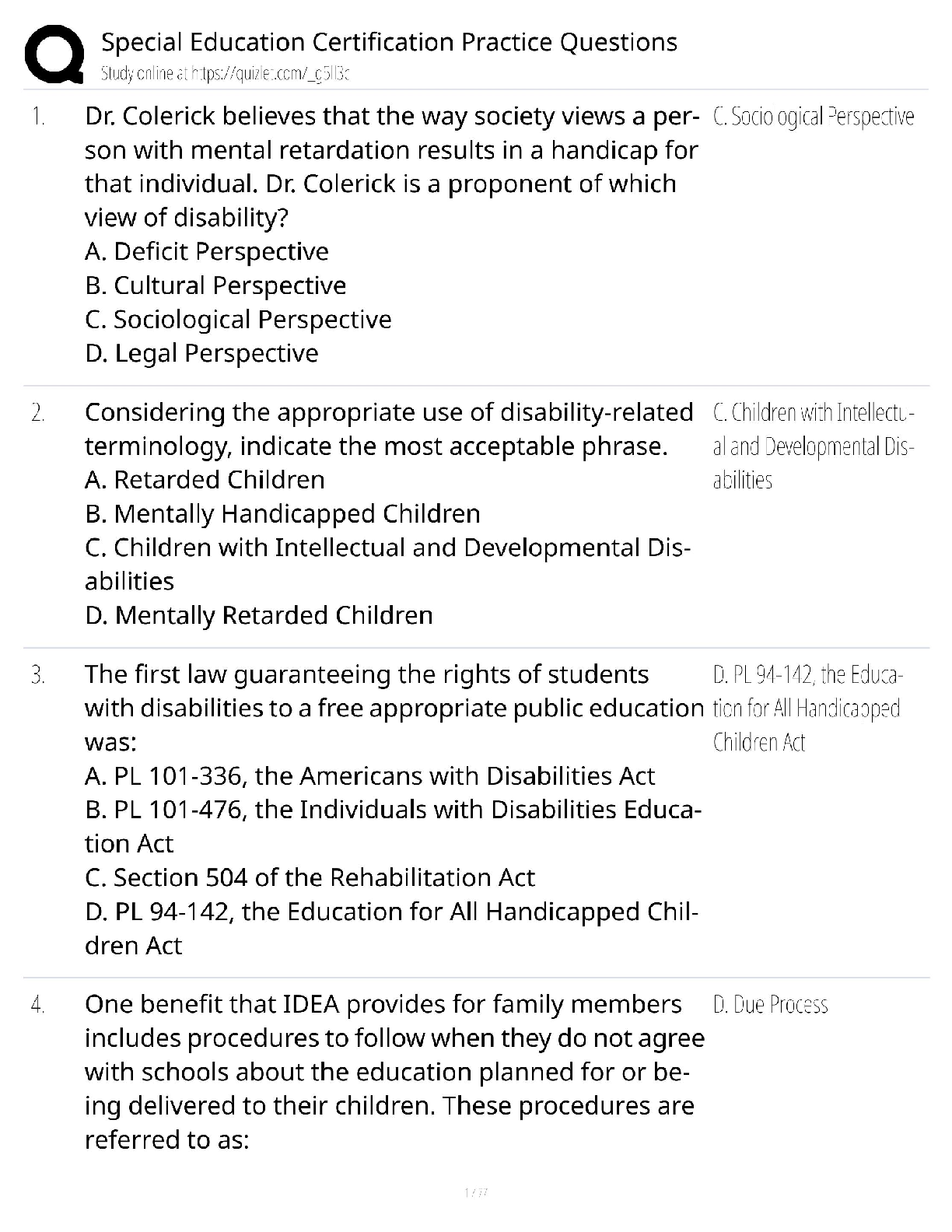952x1232 pixels.
Task: Click the question number 1 label
Action: (x=38, y=117)
